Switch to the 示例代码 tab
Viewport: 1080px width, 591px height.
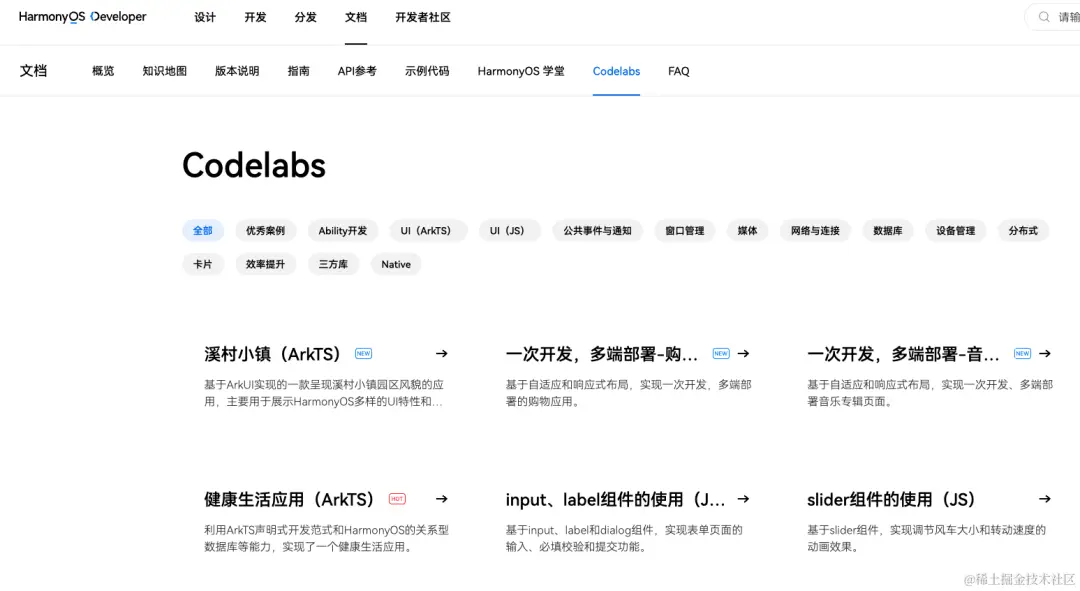427,71
